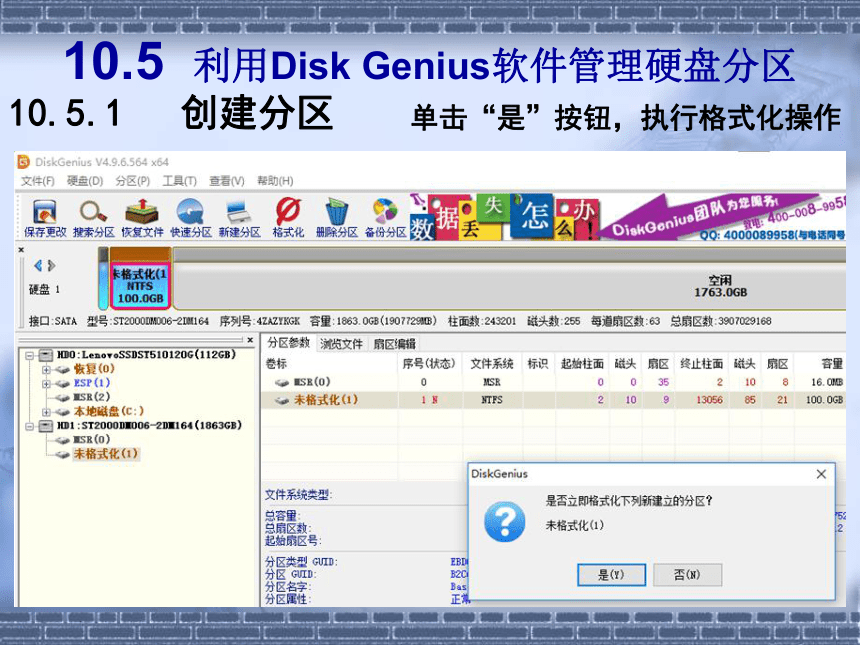Image resolution: width=860 pixels, height=645 pixels.
Task: Go to previous disk with left arrow
Action: coord(38,266)
